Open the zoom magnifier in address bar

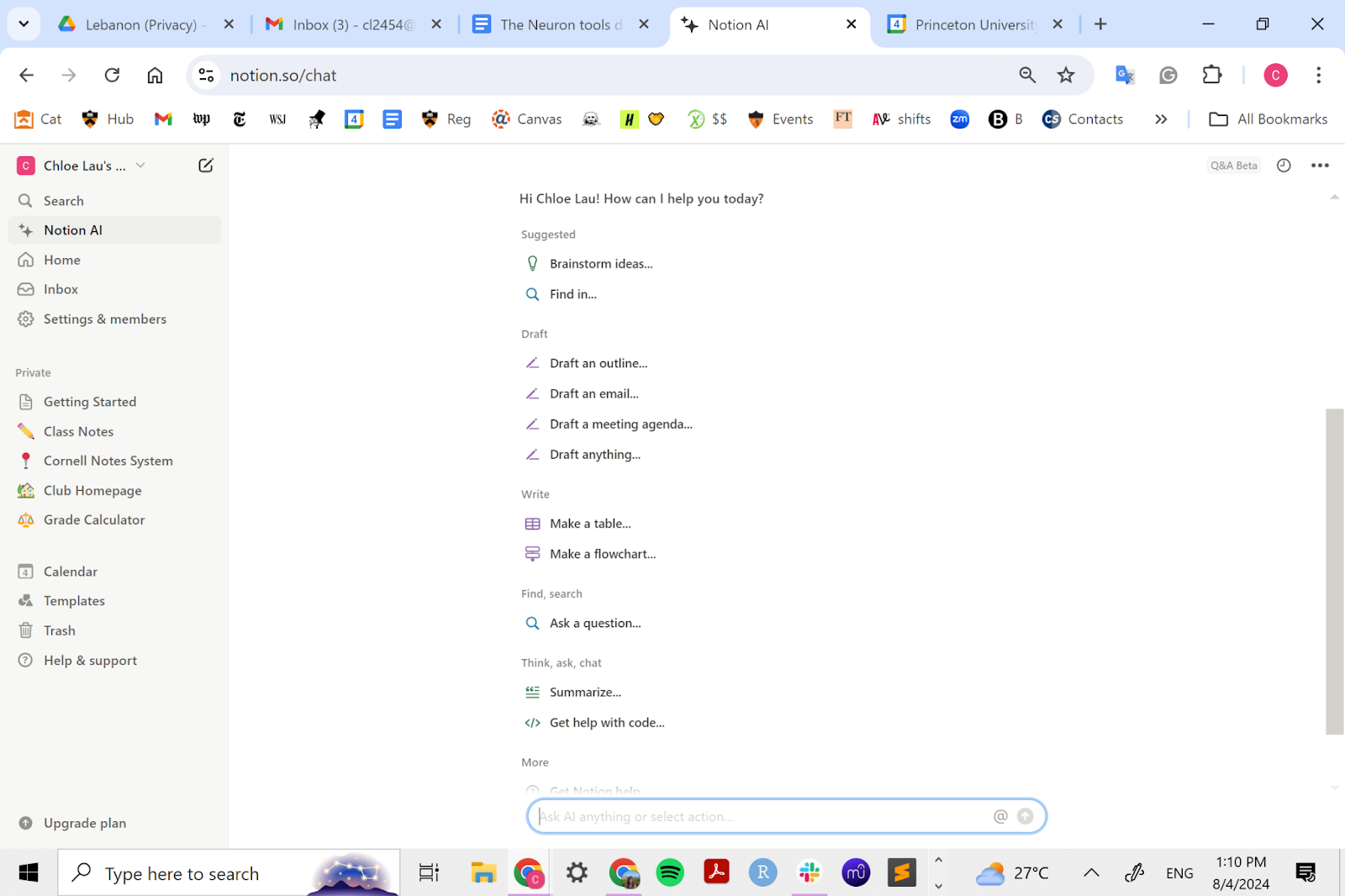point(1027,75)
